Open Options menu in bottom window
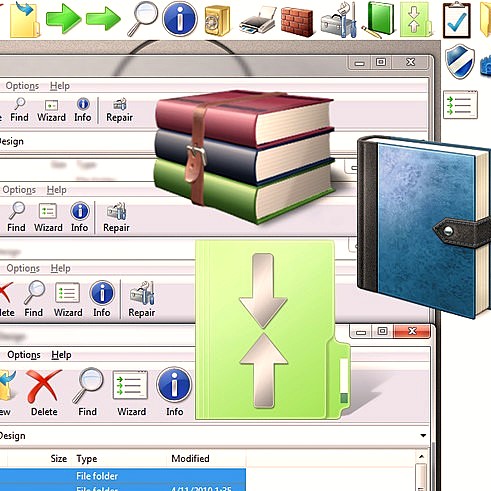491x491 pixels. (24, 355)
